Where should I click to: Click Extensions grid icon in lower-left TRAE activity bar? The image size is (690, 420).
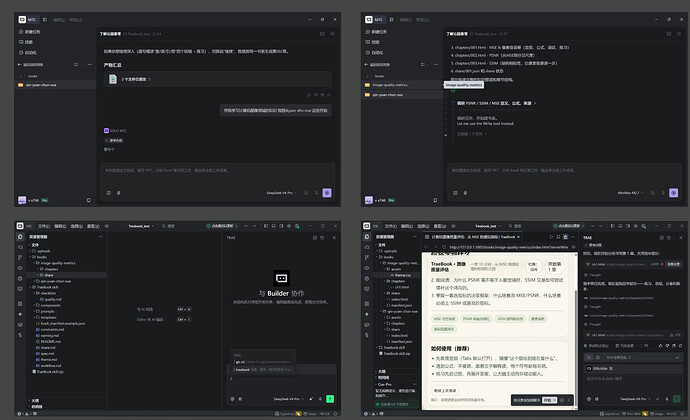(20, 304)
